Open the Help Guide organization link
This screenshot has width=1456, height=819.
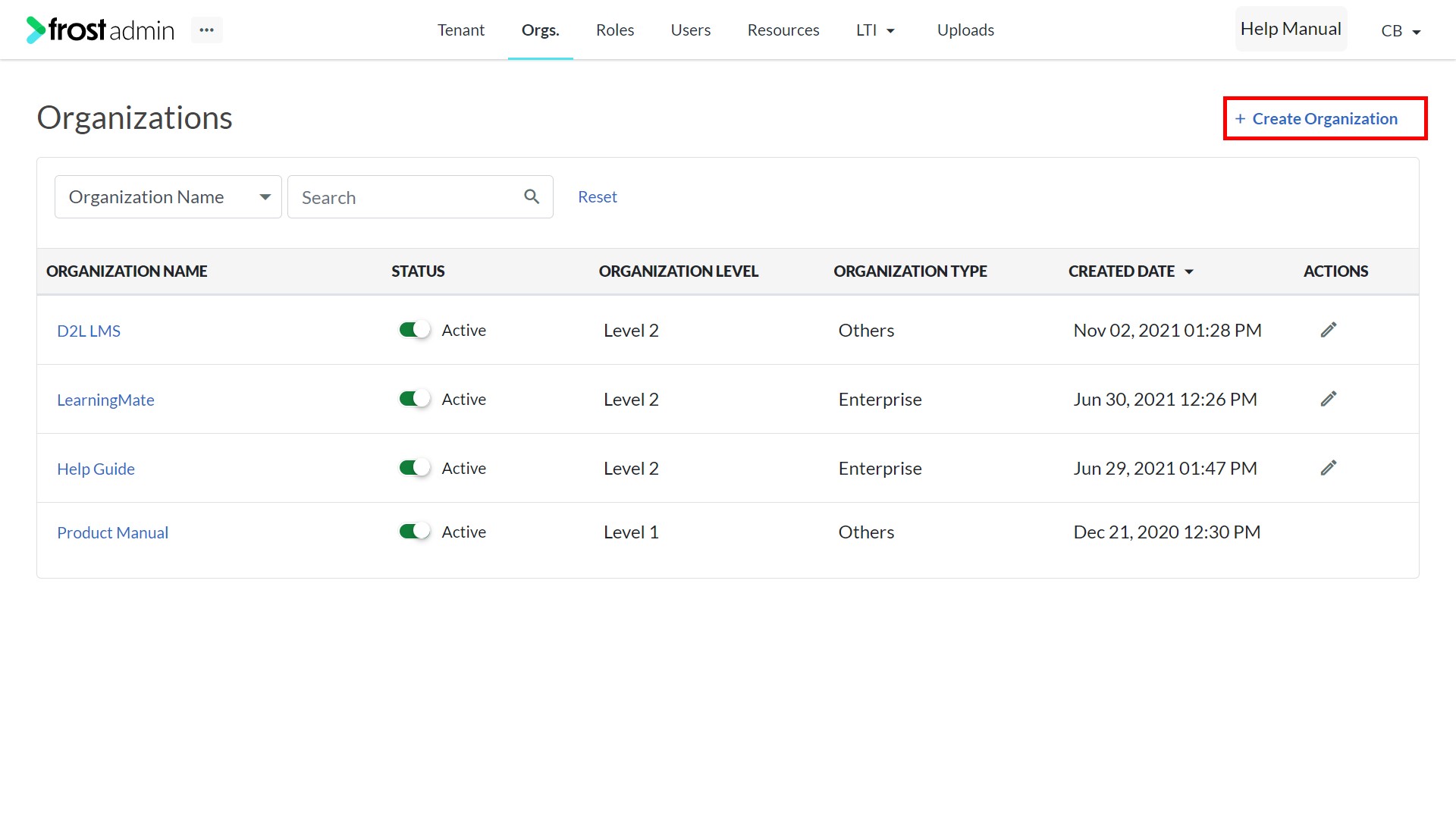click(96, 469)
